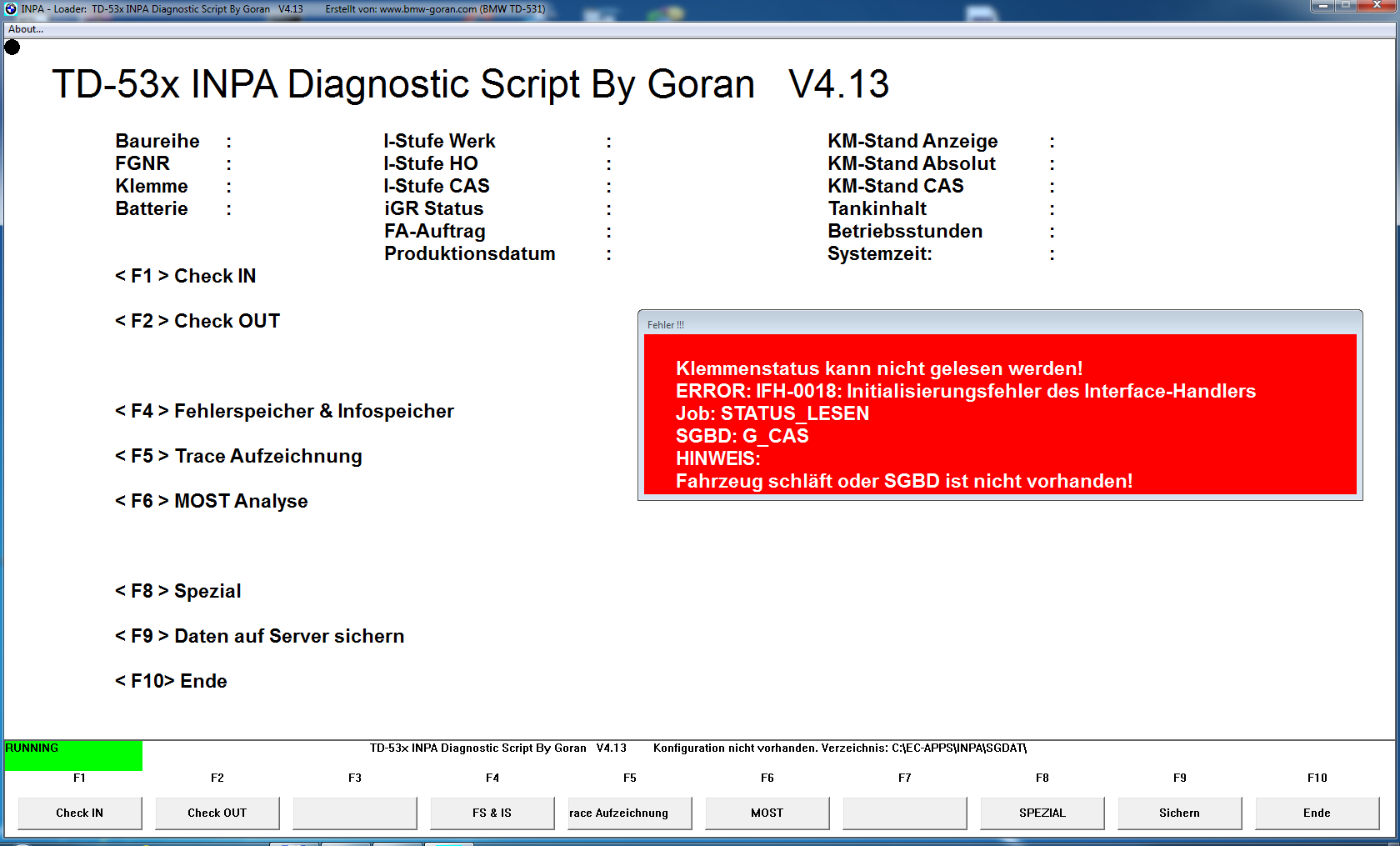Select '< F10> Ende' line
This screenshot has height=846, width=1400.
tap(171, 681)
